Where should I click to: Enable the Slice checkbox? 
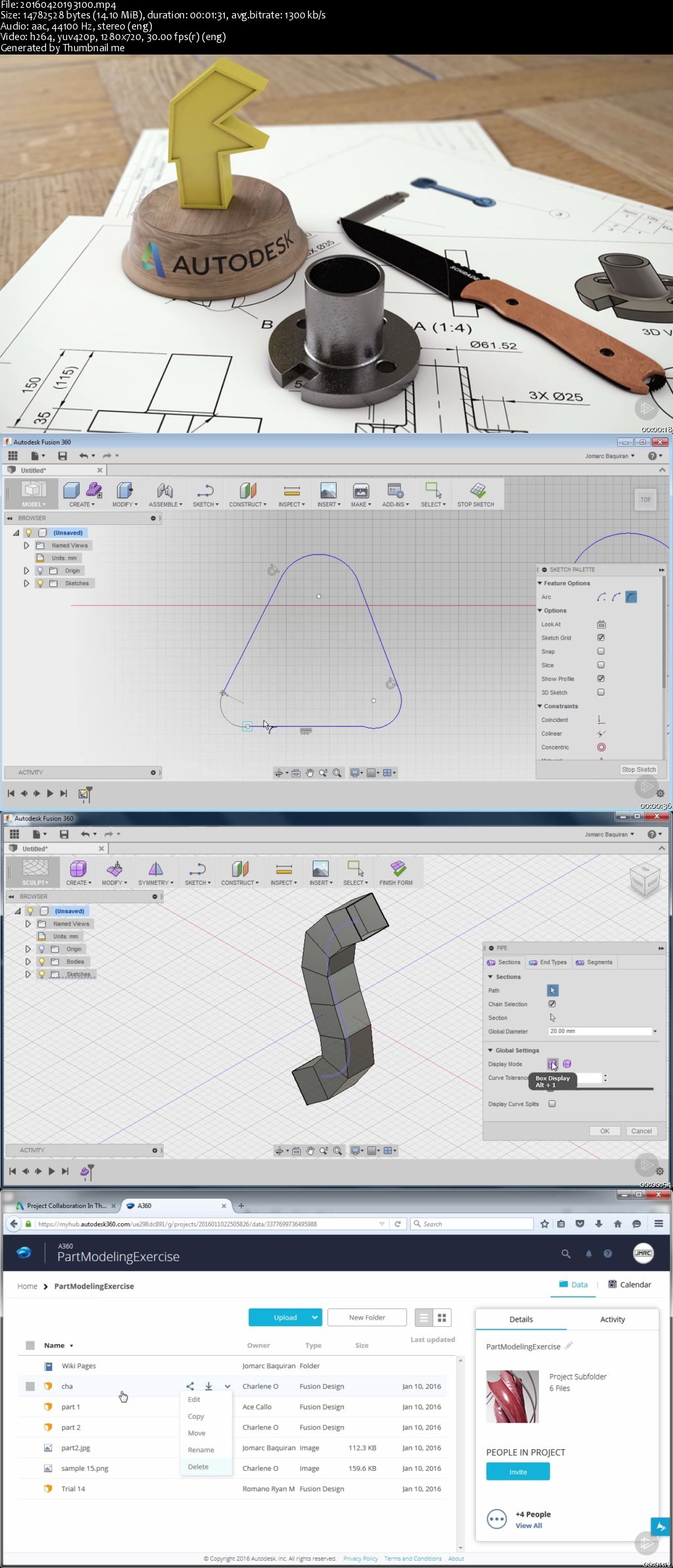tap(601, 665)
